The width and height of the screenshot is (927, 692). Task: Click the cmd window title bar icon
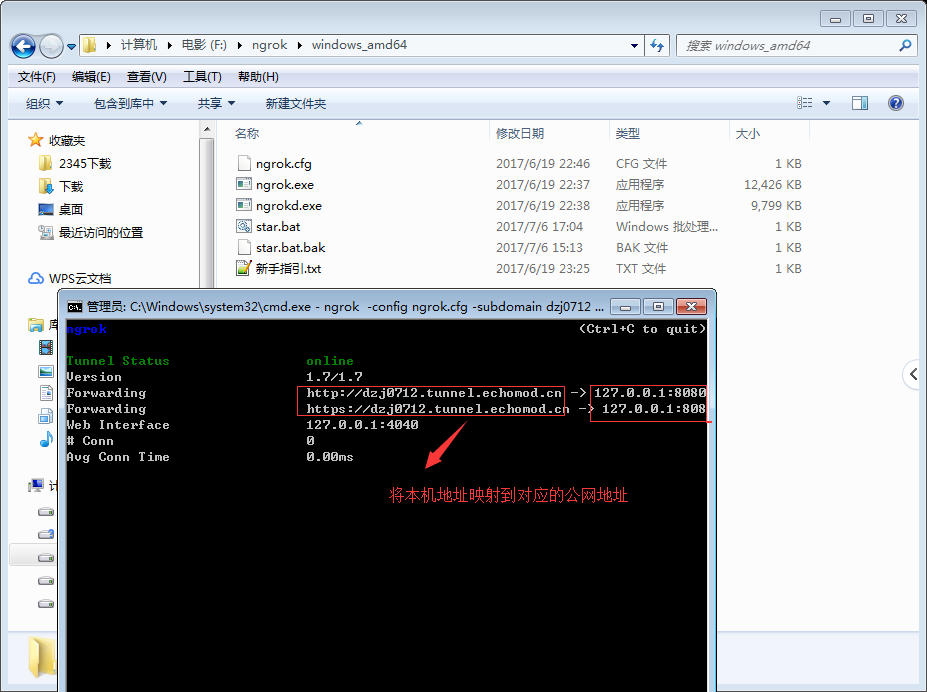pyautogui.click(x=74, y=307)
